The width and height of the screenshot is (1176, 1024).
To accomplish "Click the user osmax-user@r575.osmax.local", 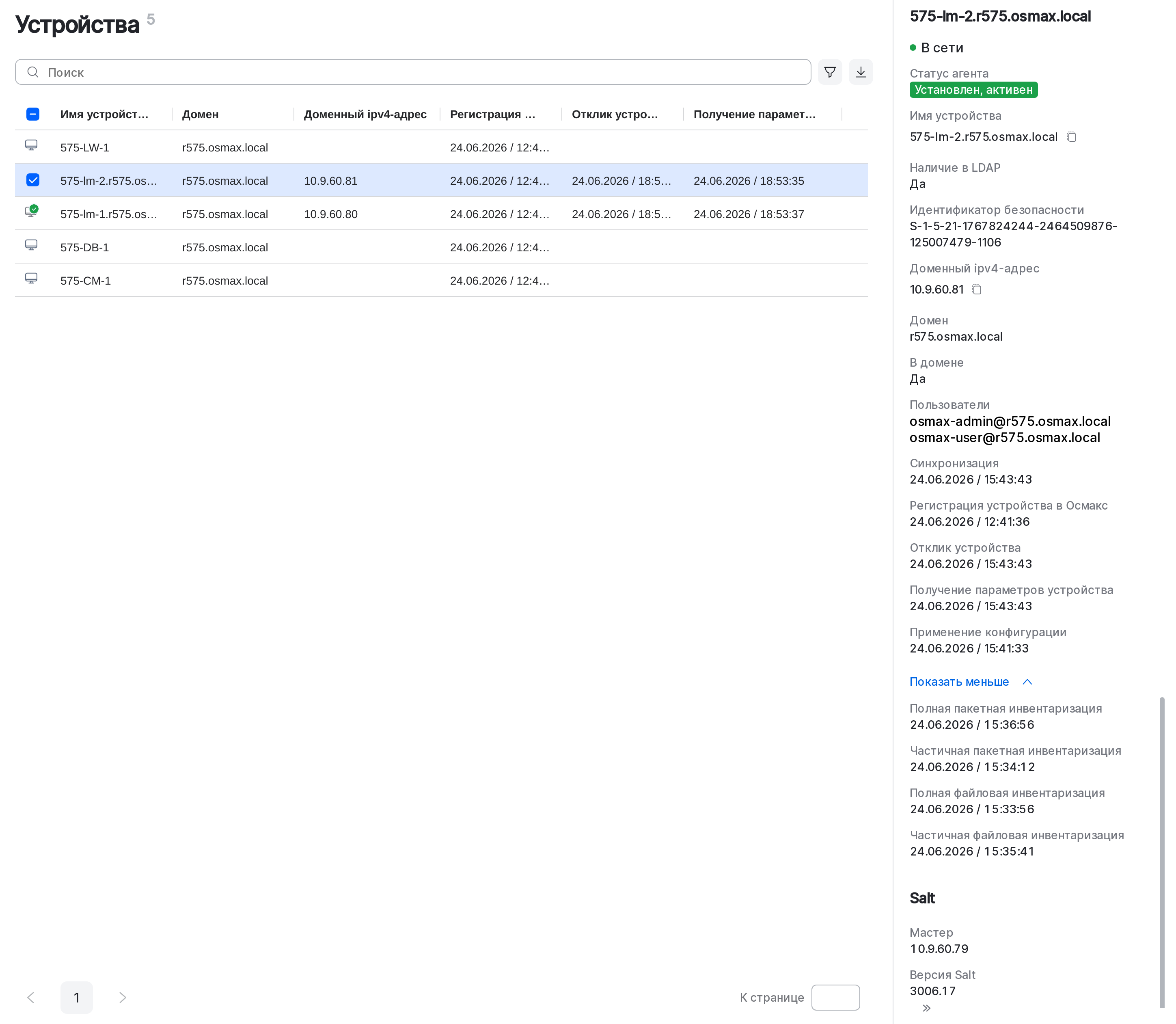I will tap(1005, 438).
